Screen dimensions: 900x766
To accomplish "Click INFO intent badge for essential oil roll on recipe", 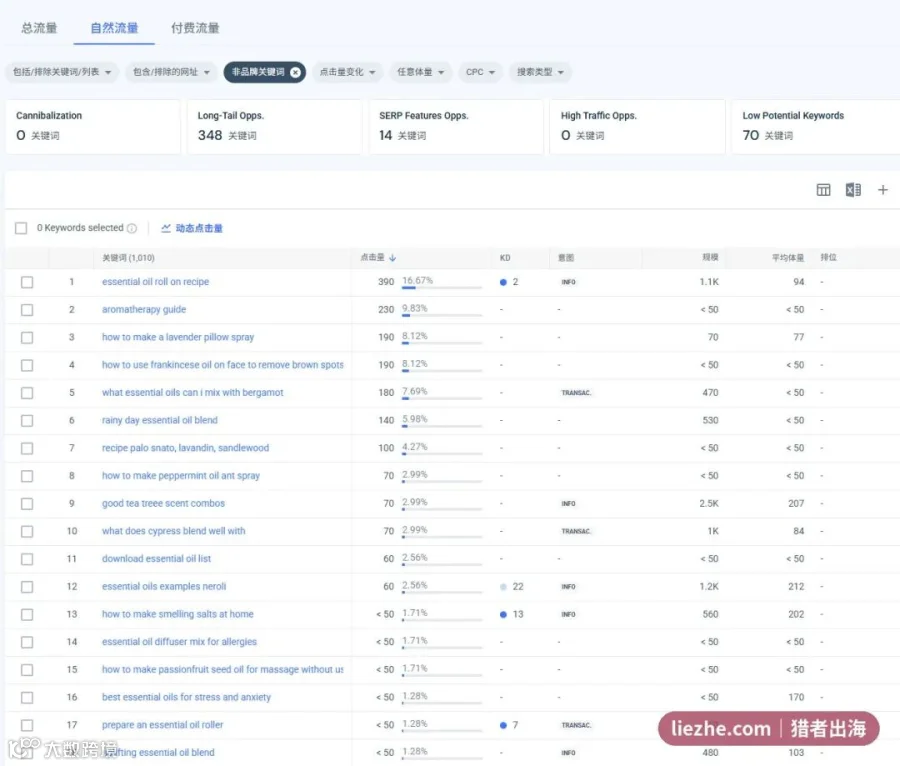I will 568,282.
